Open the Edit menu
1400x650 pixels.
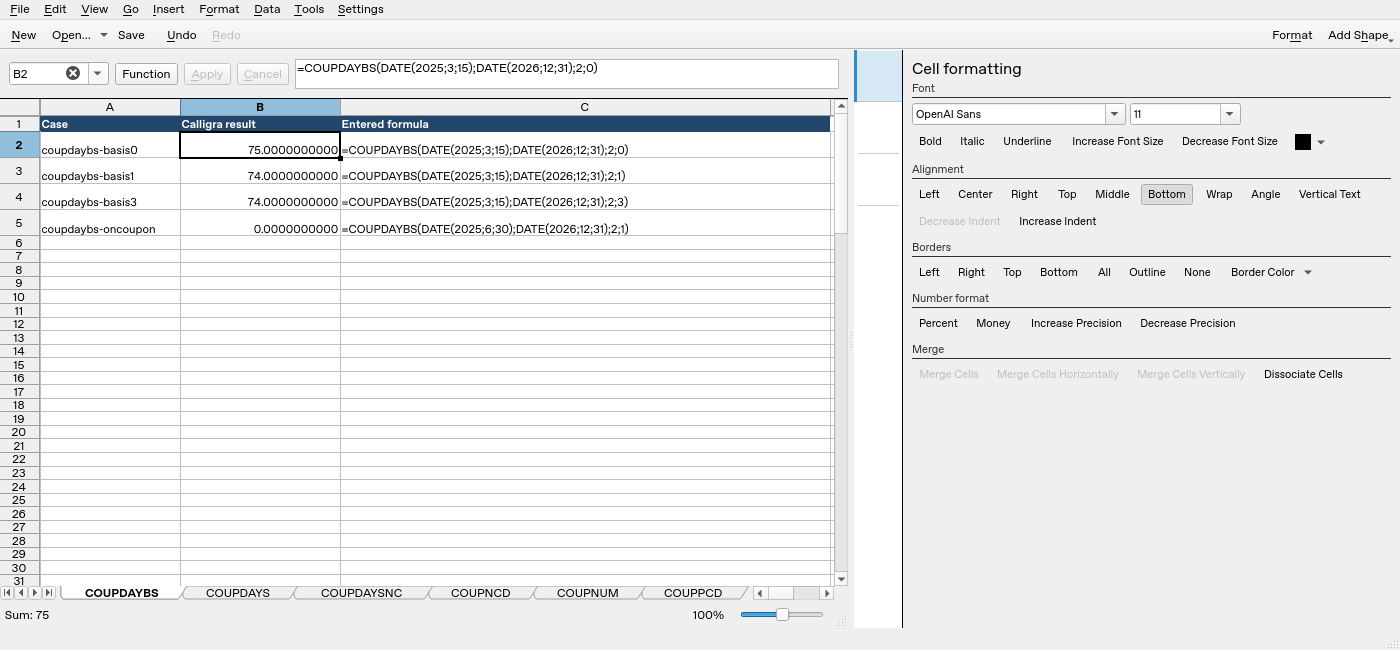tap(55, 9)
